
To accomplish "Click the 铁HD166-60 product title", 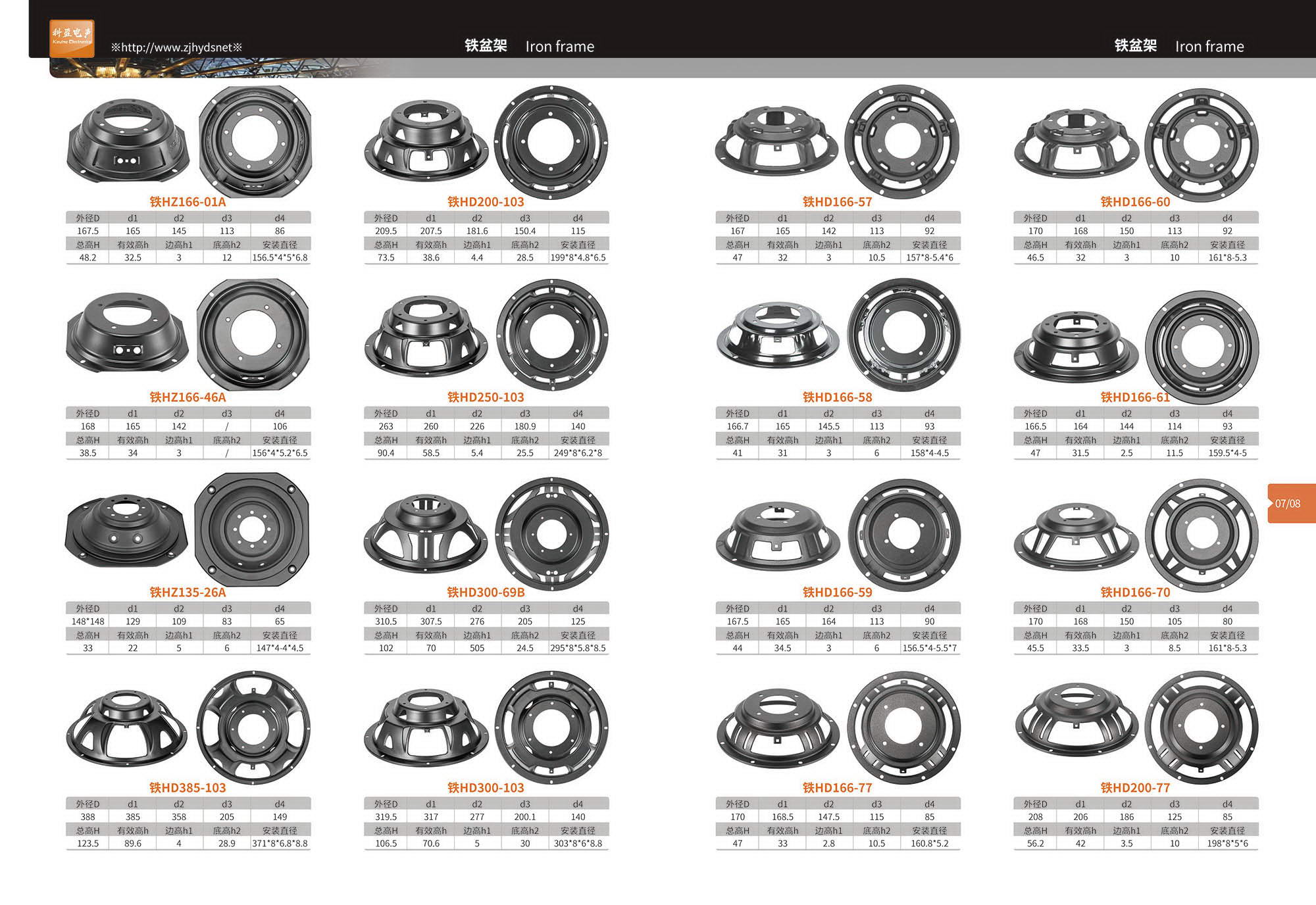I will click(x=1135, y=202).
